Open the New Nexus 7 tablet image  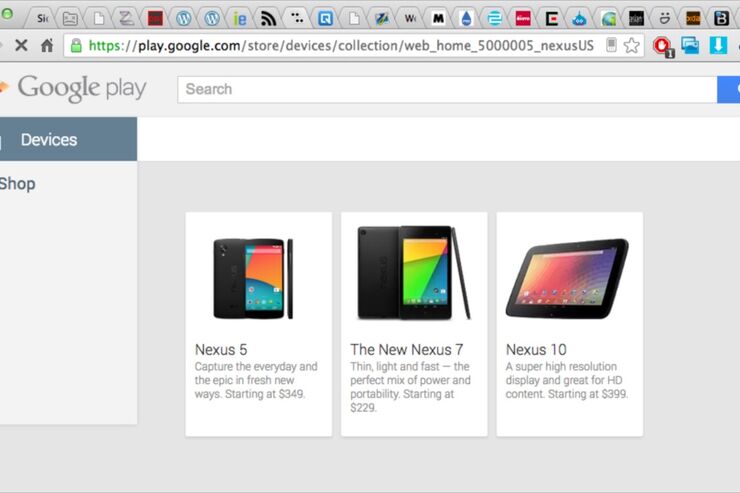[x=414, y=273]
